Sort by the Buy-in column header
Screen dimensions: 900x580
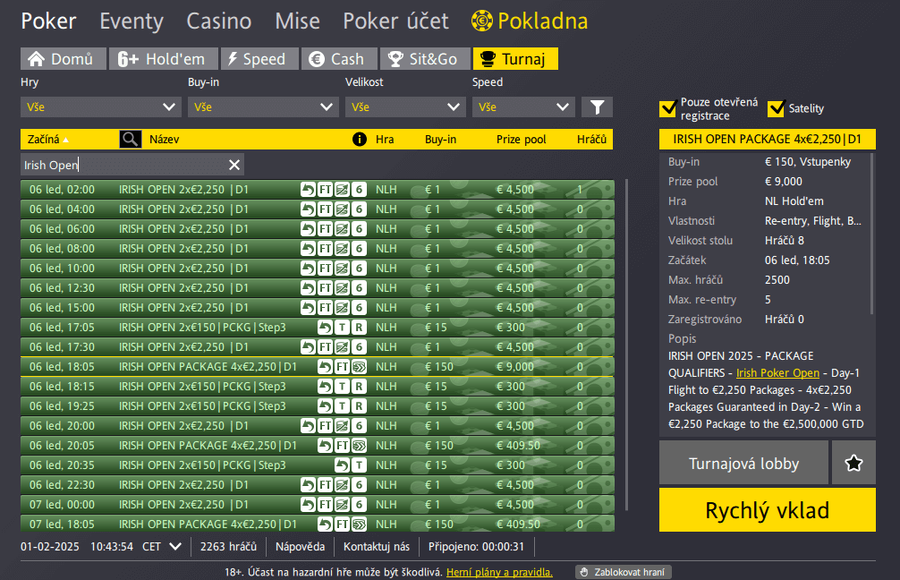(x=440, y=139)
